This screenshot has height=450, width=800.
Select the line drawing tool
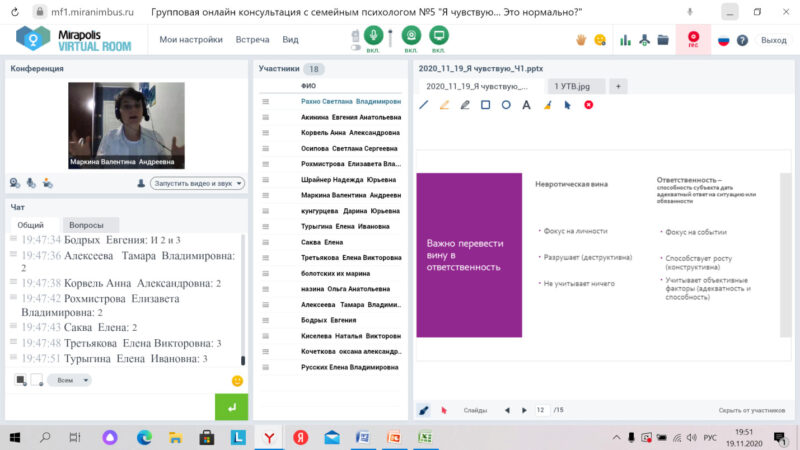pyautogui.click(x=423, y=105)
